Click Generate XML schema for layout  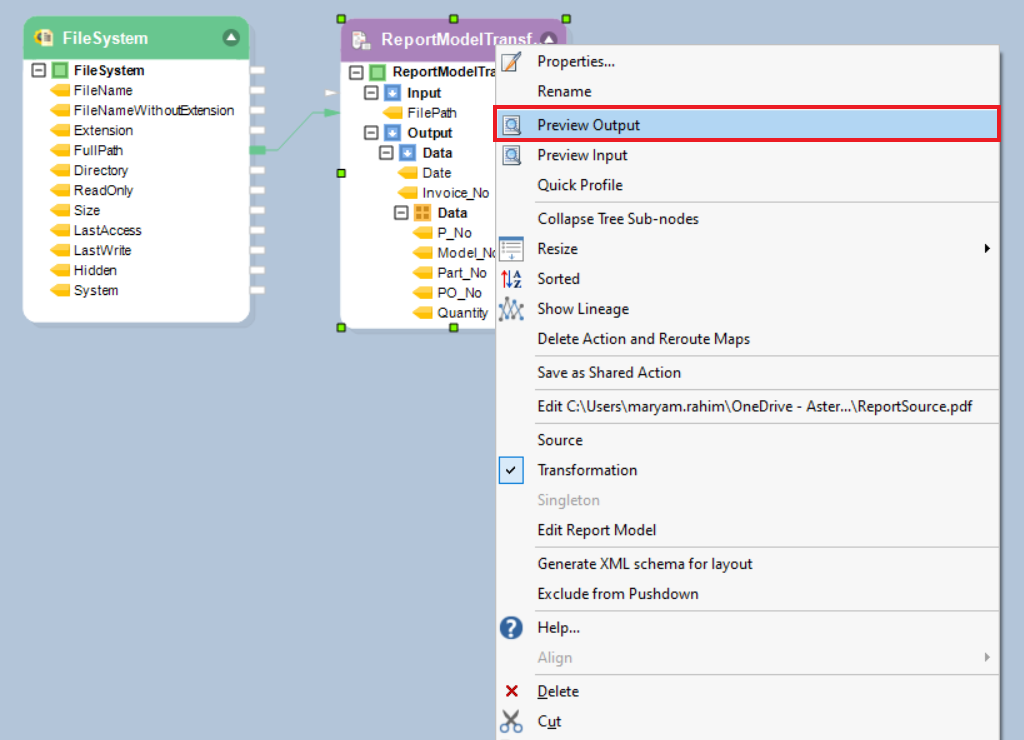(x=645, y=564)
